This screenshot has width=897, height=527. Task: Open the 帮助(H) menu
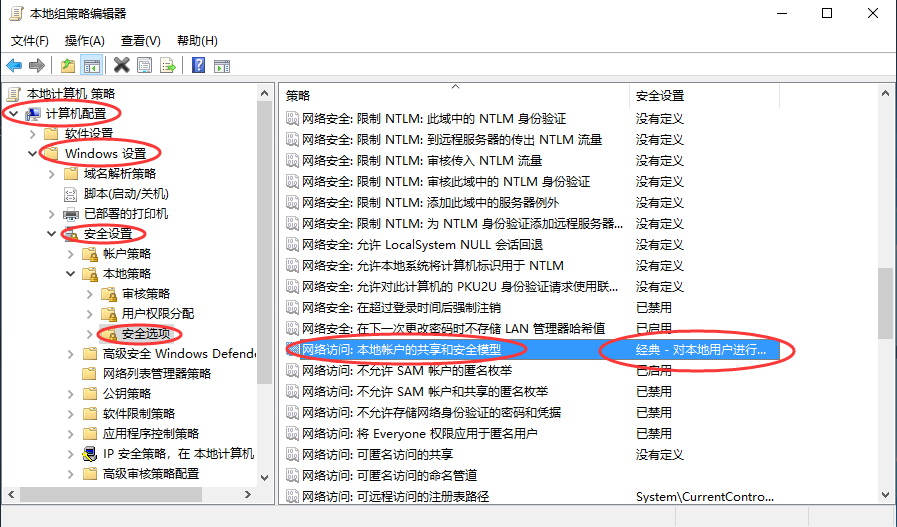197,41
